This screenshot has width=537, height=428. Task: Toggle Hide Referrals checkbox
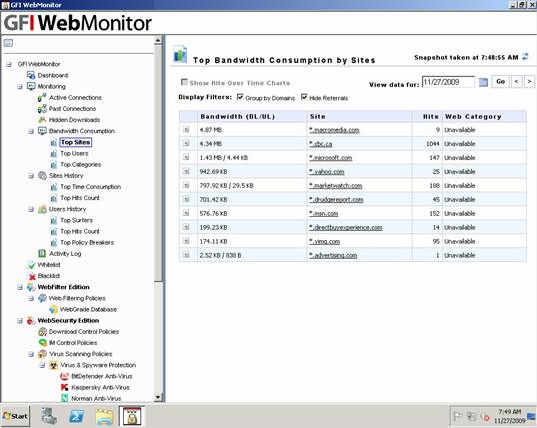(x=304, y=97)
